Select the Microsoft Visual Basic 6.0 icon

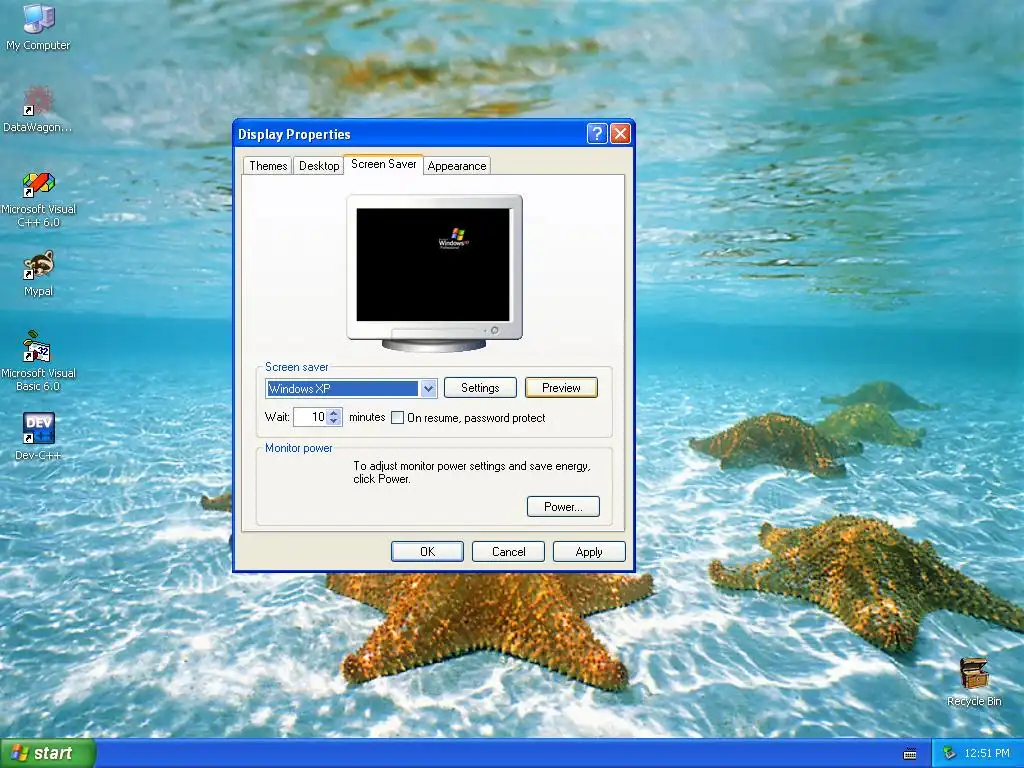38,361
